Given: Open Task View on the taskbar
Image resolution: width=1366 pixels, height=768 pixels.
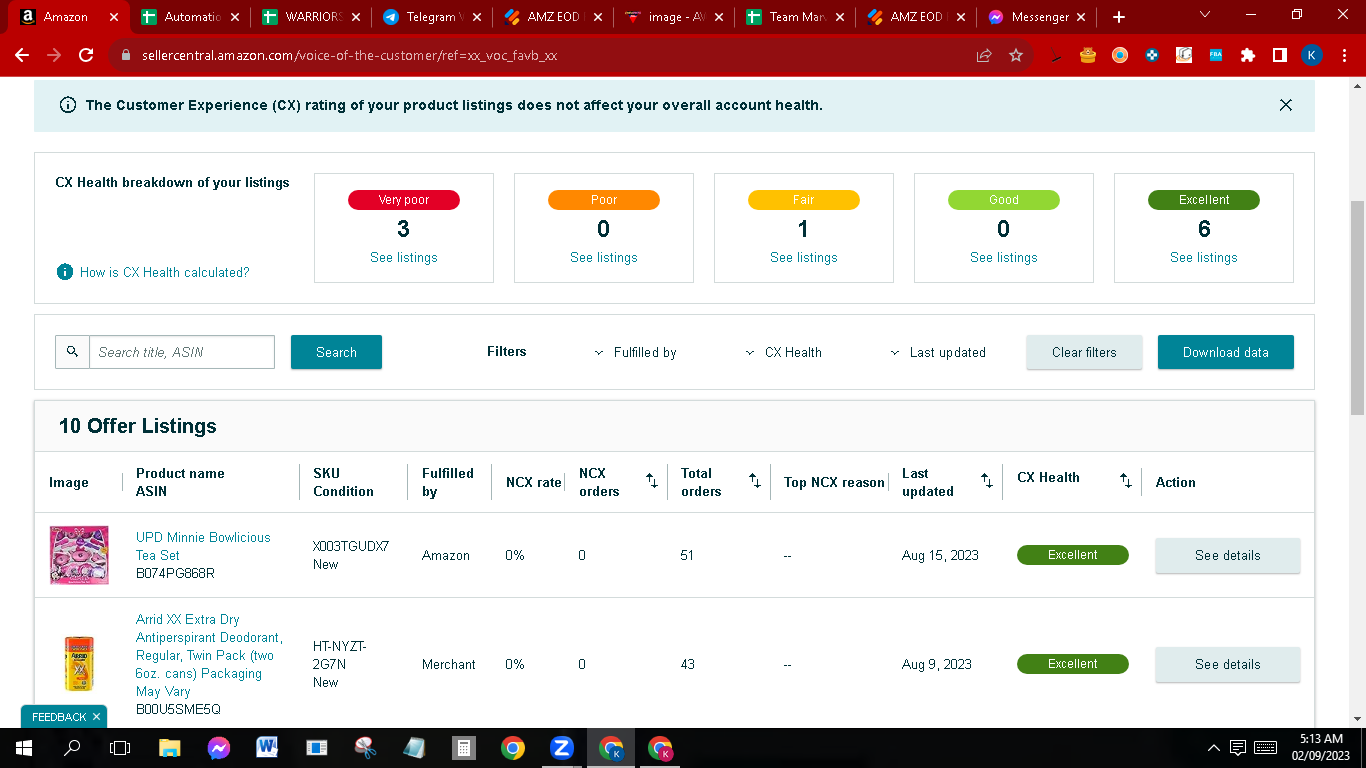Looking at the screenshot, I should pyautogui.click(x=120, y=748).
